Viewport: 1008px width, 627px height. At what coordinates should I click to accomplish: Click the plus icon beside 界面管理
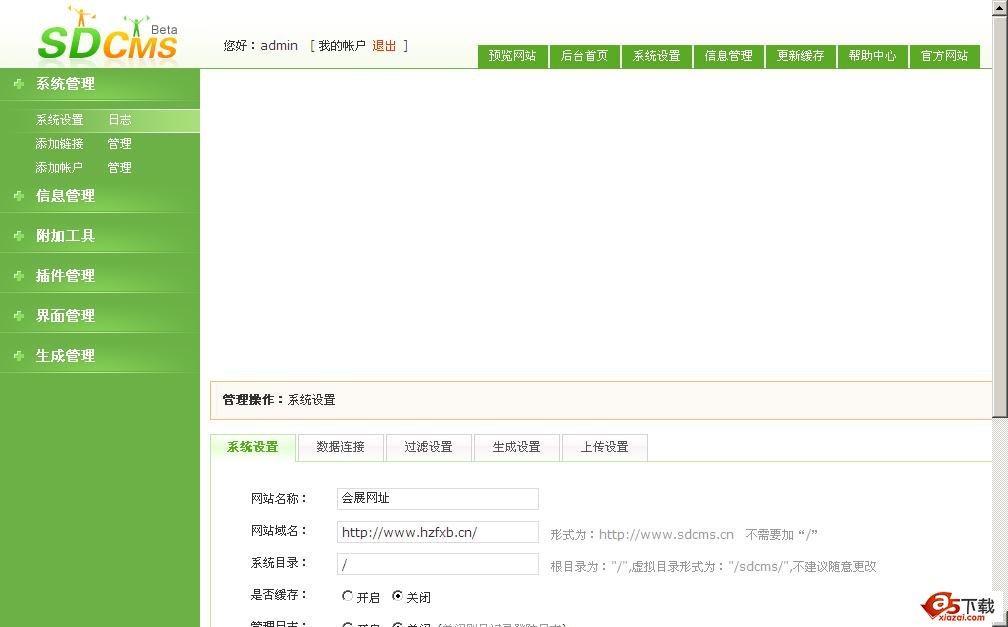click(18, 316)
